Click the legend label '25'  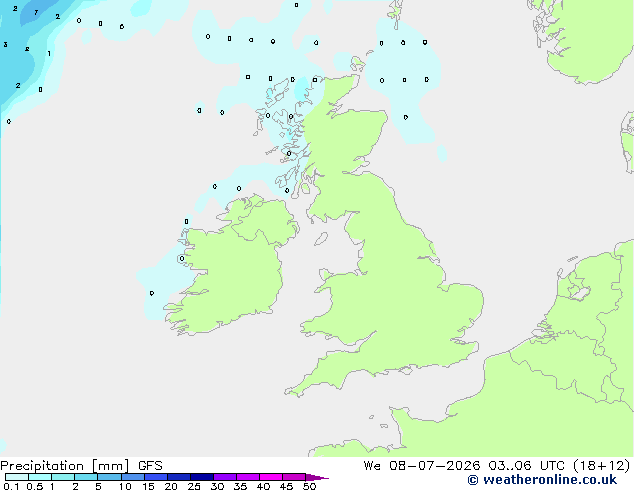tap(194, 486)
